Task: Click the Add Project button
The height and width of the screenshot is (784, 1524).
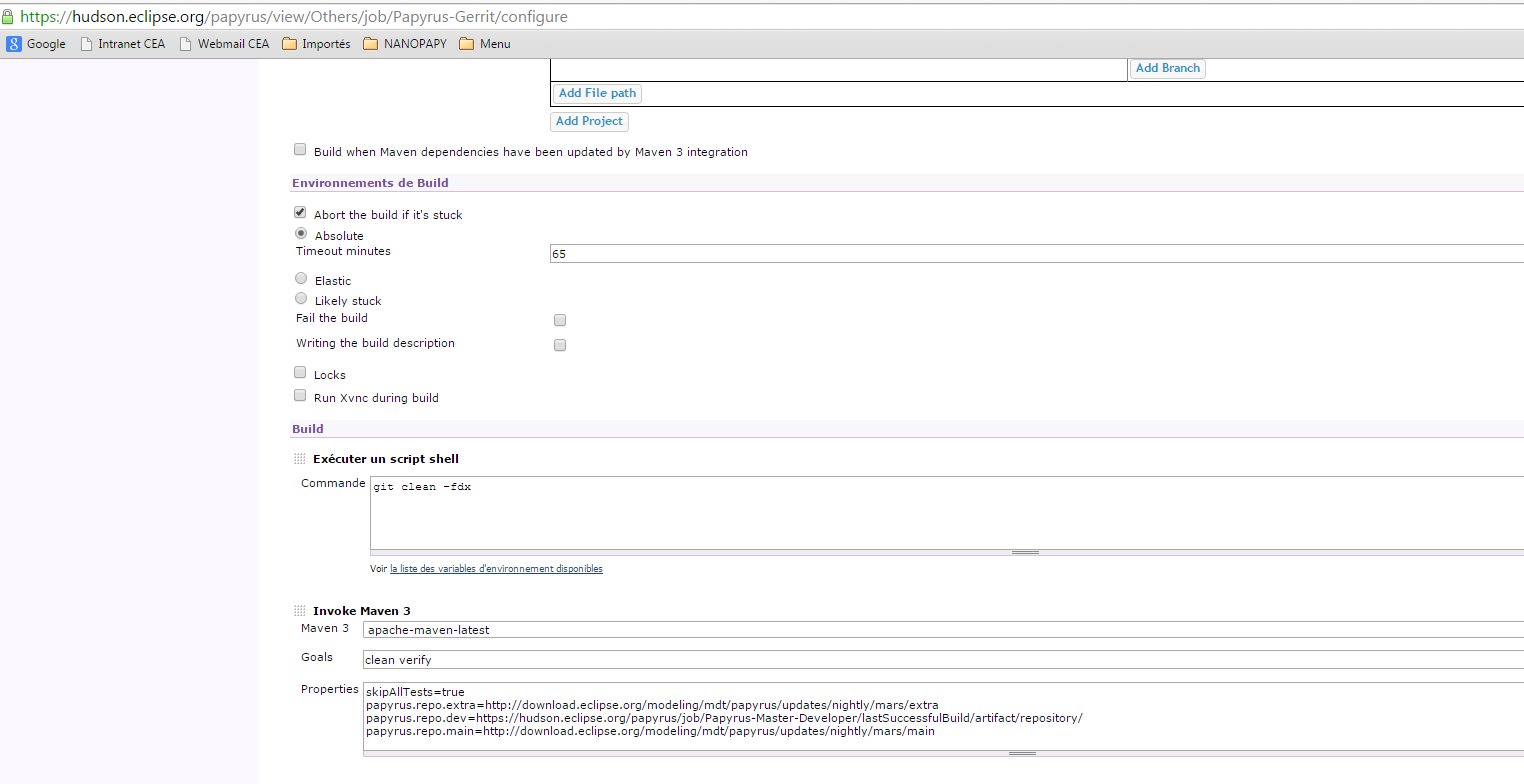Action: click(x=589, y=121)
